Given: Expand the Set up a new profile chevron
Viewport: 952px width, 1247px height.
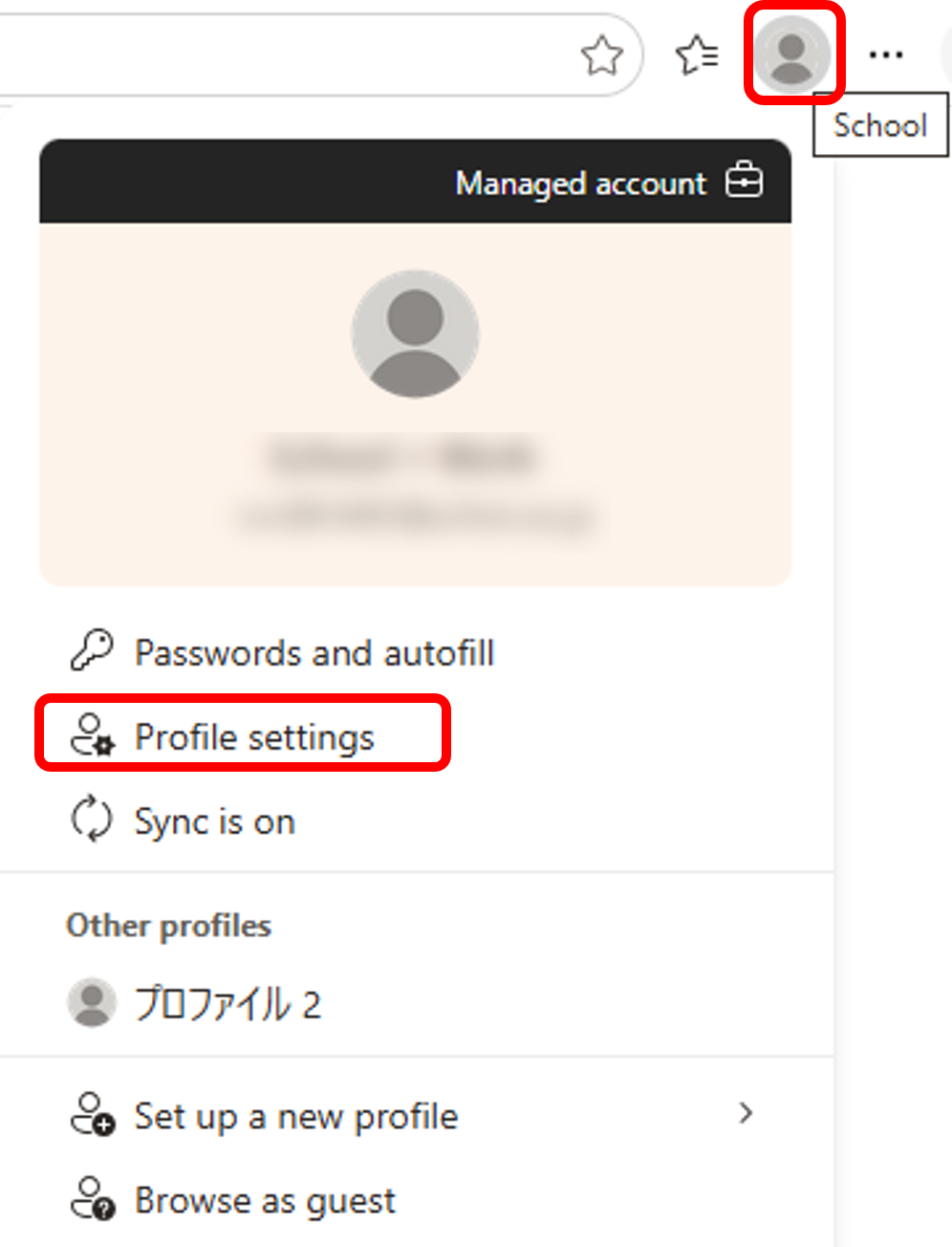Looking at the screenshot, I should [746, 1113].
